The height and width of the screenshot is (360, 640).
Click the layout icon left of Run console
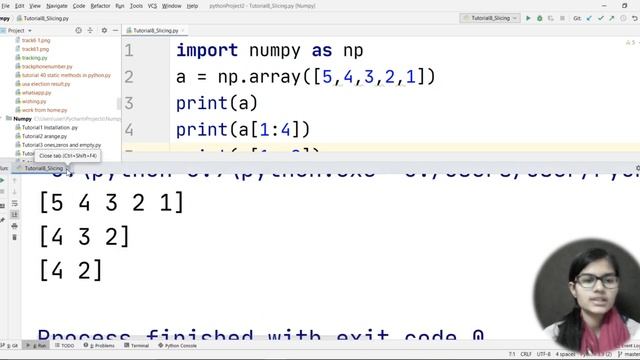[2, 206]
